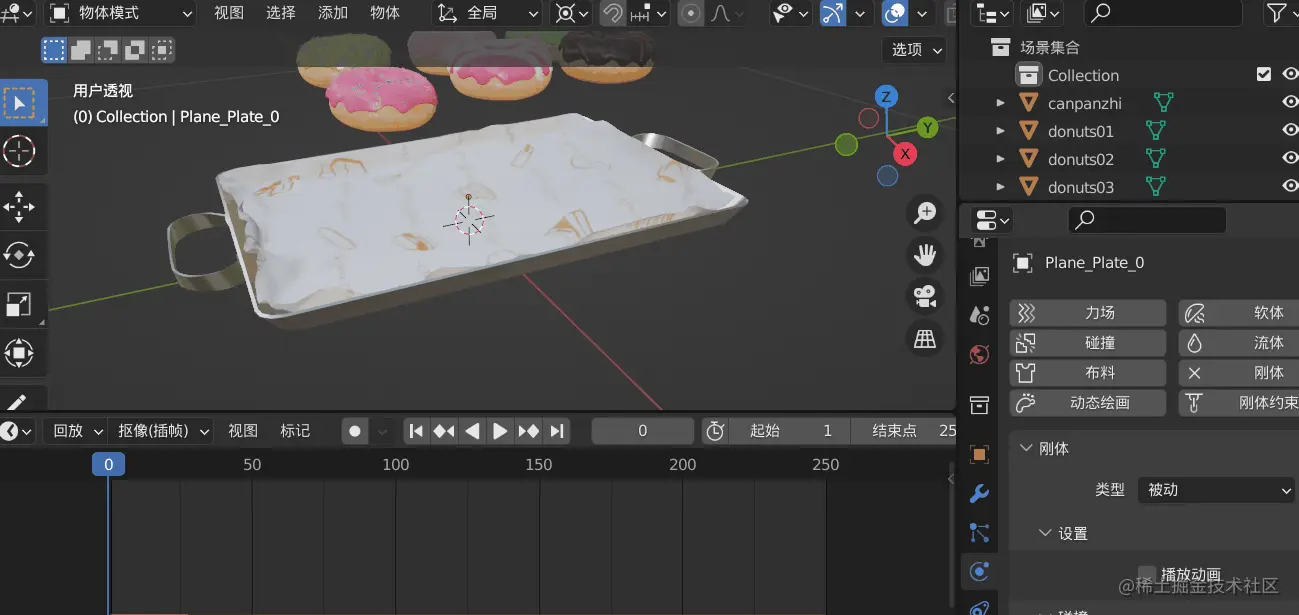Image resolution: width=1299 pixels, height=615 pixels.
Task: Toggle the Collection exclude checkbox
Action: tap(1264, 75)
